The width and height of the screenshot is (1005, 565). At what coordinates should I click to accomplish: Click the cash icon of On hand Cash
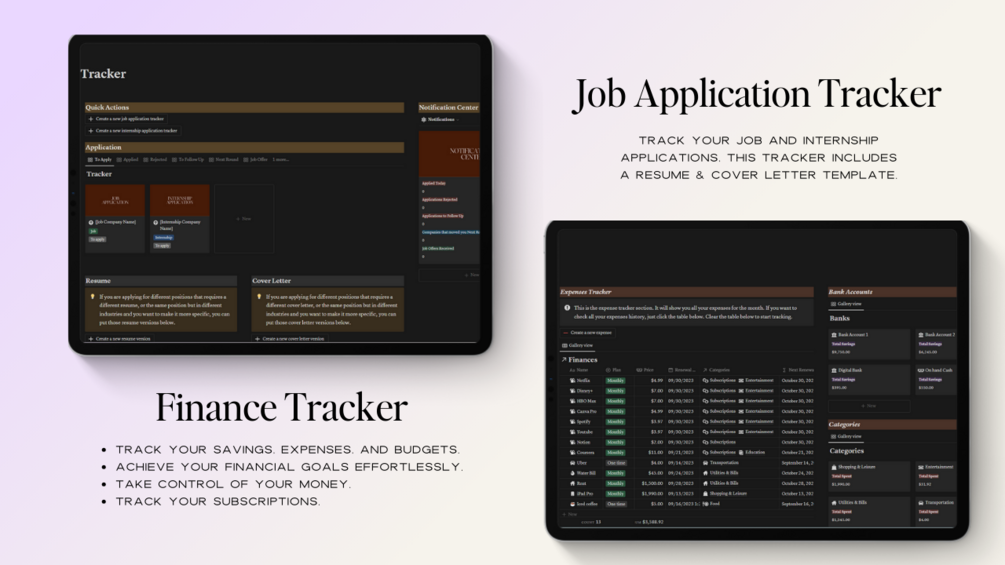click(x=921, y=370)
